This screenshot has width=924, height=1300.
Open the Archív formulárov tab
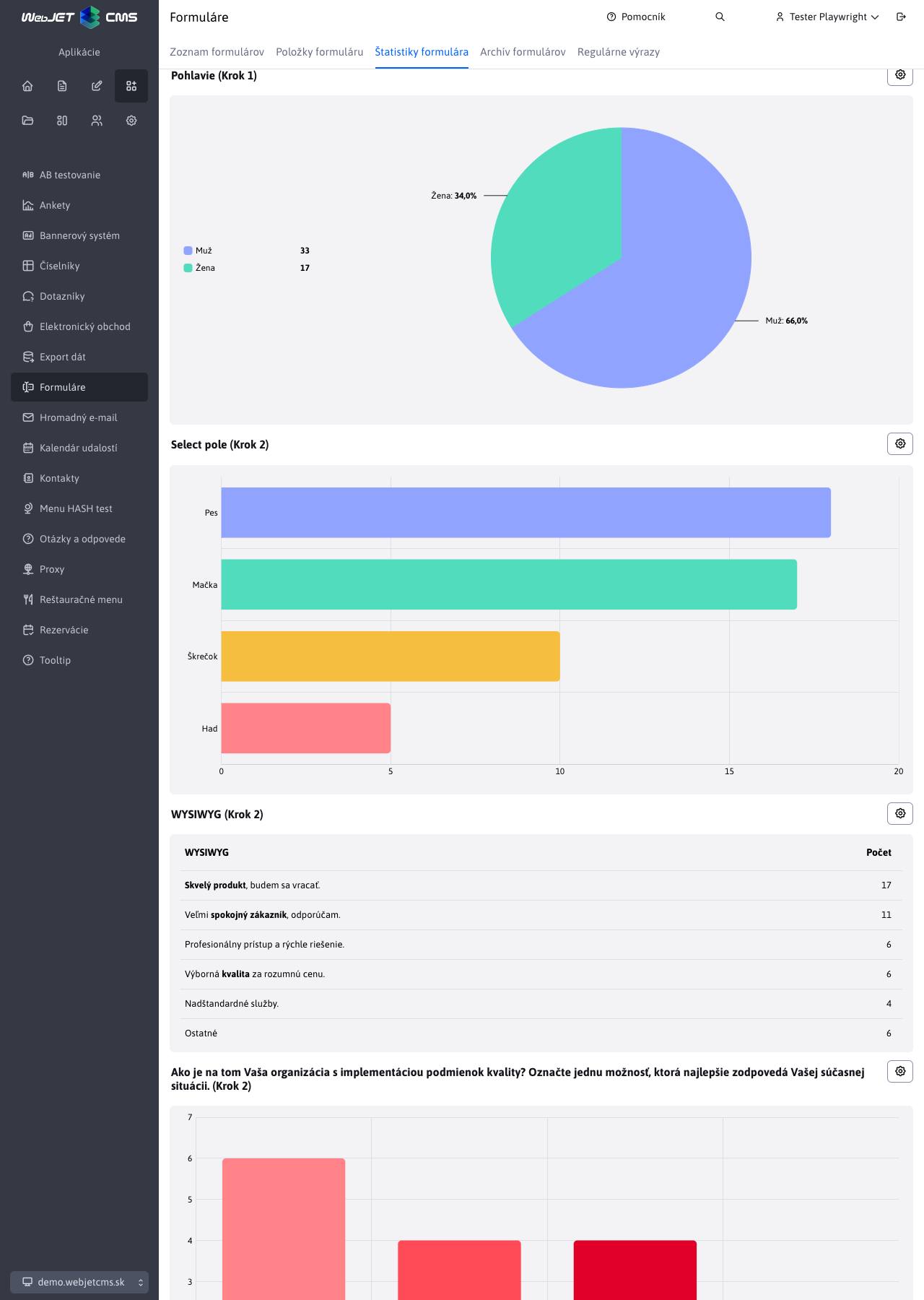coord(523,52)
